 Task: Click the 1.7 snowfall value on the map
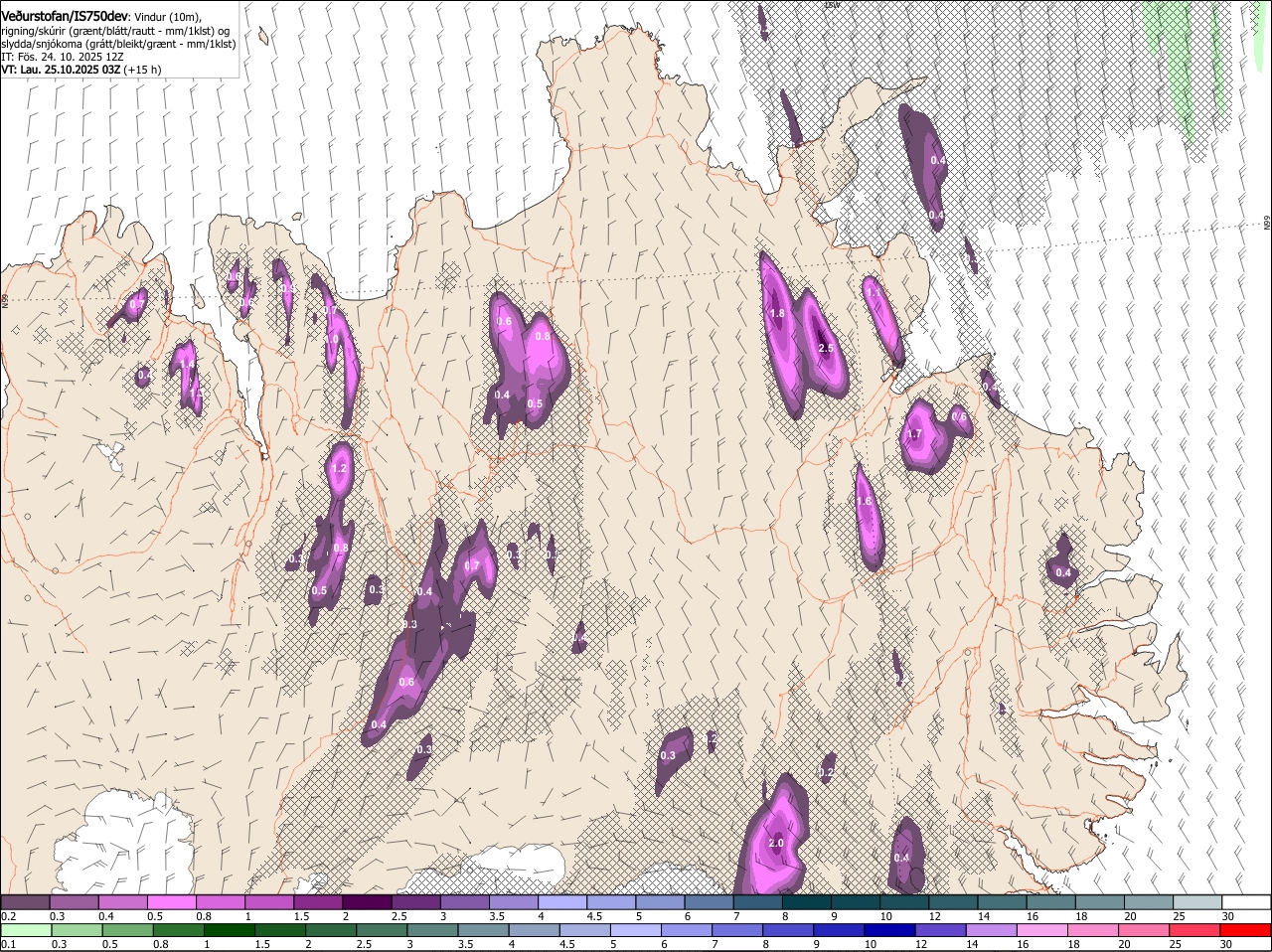[x=915, y=434]
